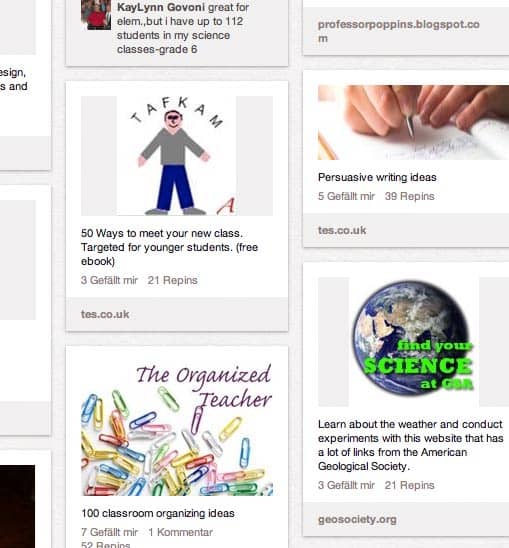The height and width of the screenshot is (548, 509).
Task: Open KayLynn Govoni's profile name link
Action: coord(161,7)
